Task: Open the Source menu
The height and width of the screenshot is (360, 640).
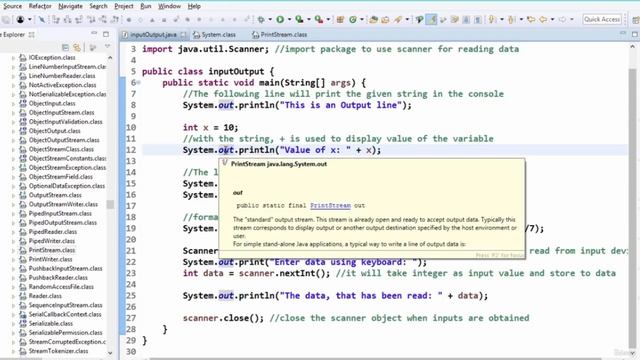Action: click(12, 6)
